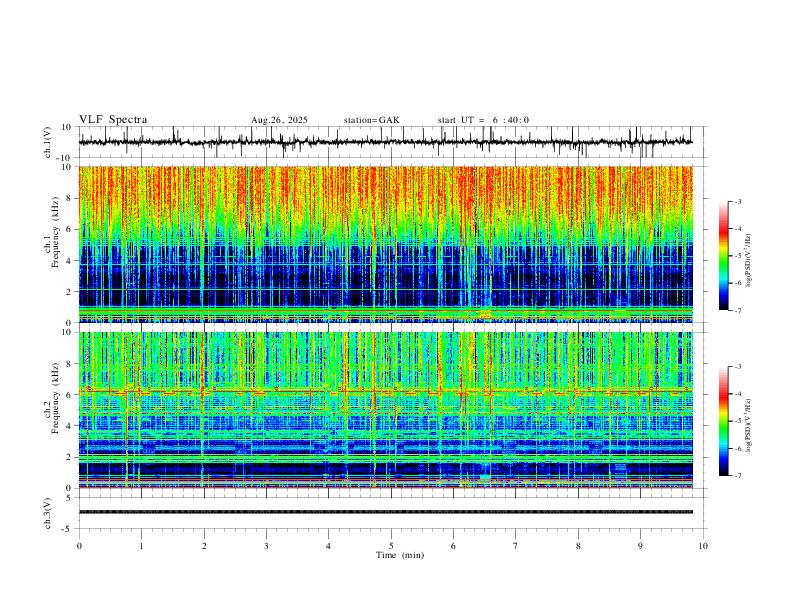Click the time axis tick label '3'
Viewport: 792px width, 612px height.
point(266,546)
